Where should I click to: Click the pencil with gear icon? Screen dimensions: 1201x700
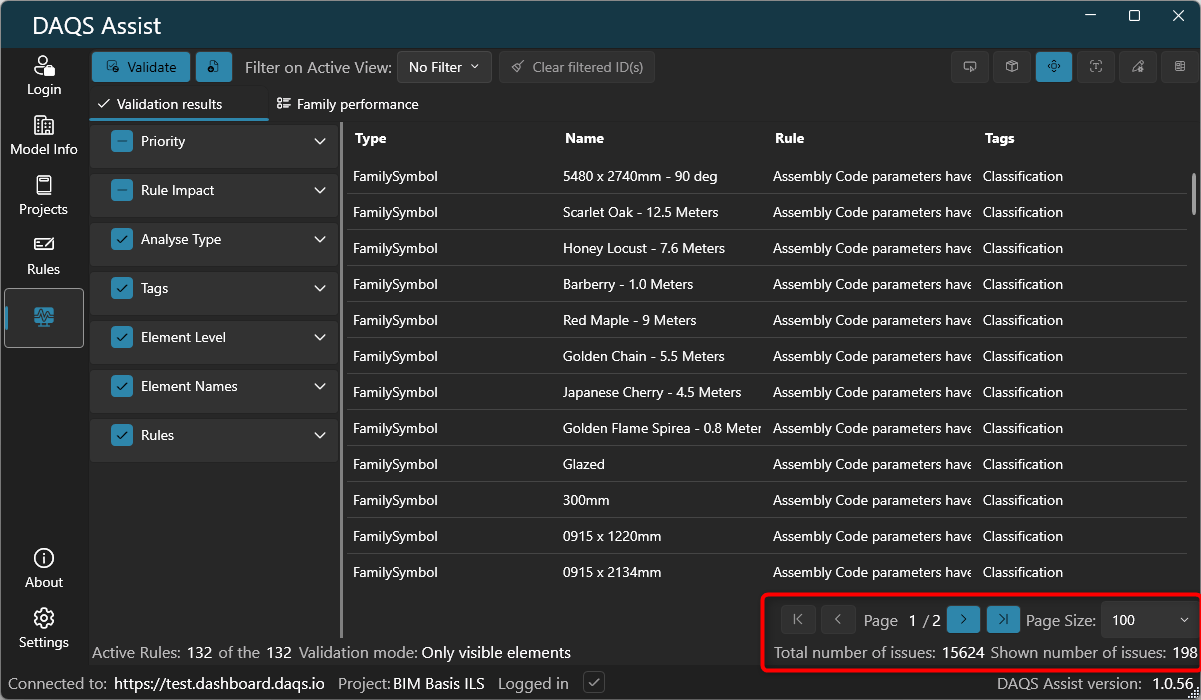(x=1138, y=67)
